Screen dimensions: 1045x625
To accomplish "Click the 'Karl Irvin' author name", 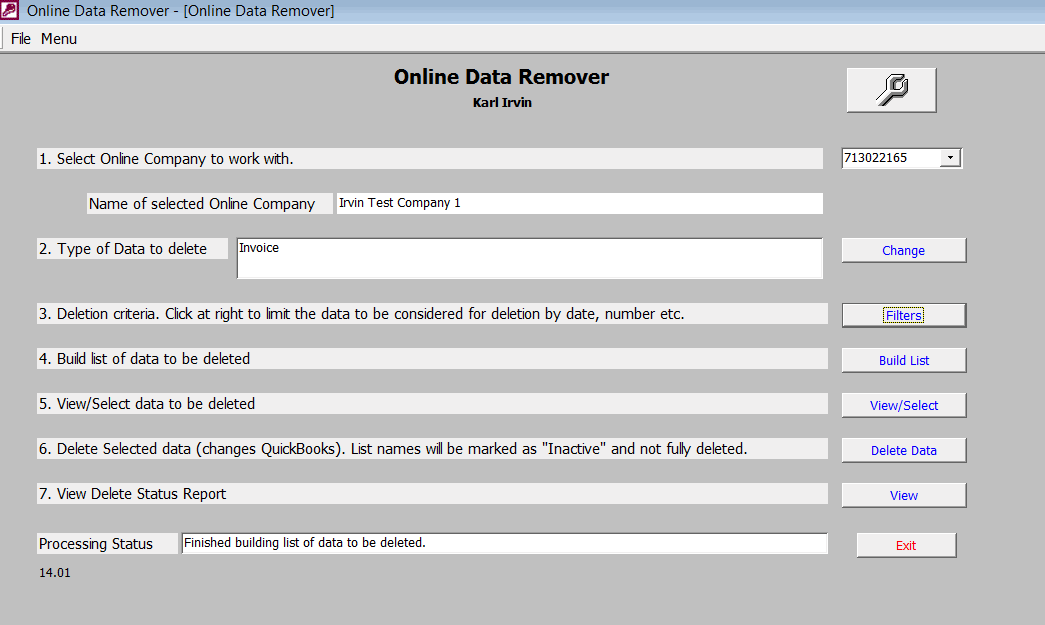I will (503, 103).
